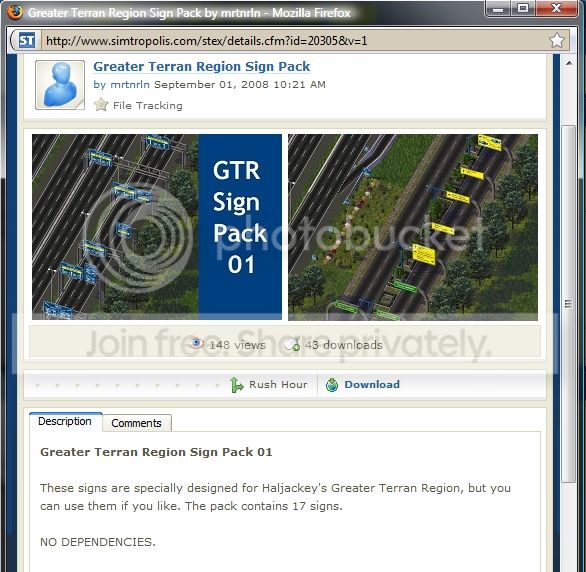
Task: Click the ST site icon in address bar
Action: (x=27, y=40)
